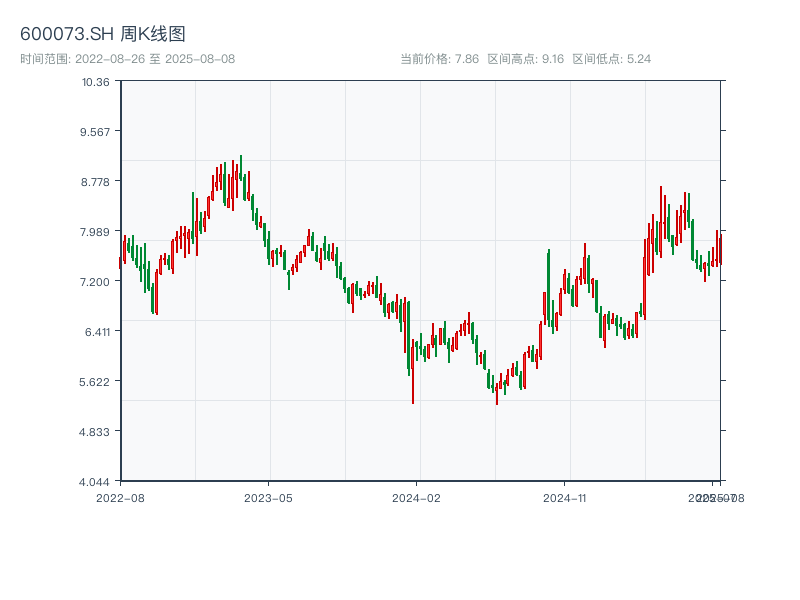
Task: Click the 2024-02 x-axis date label
Action: [x=416, y=497]
